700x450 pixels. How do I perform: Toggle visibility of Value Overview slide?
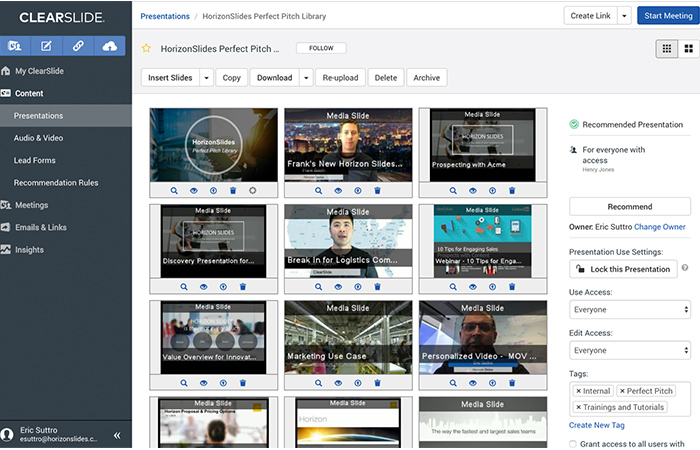pos(204,383)
